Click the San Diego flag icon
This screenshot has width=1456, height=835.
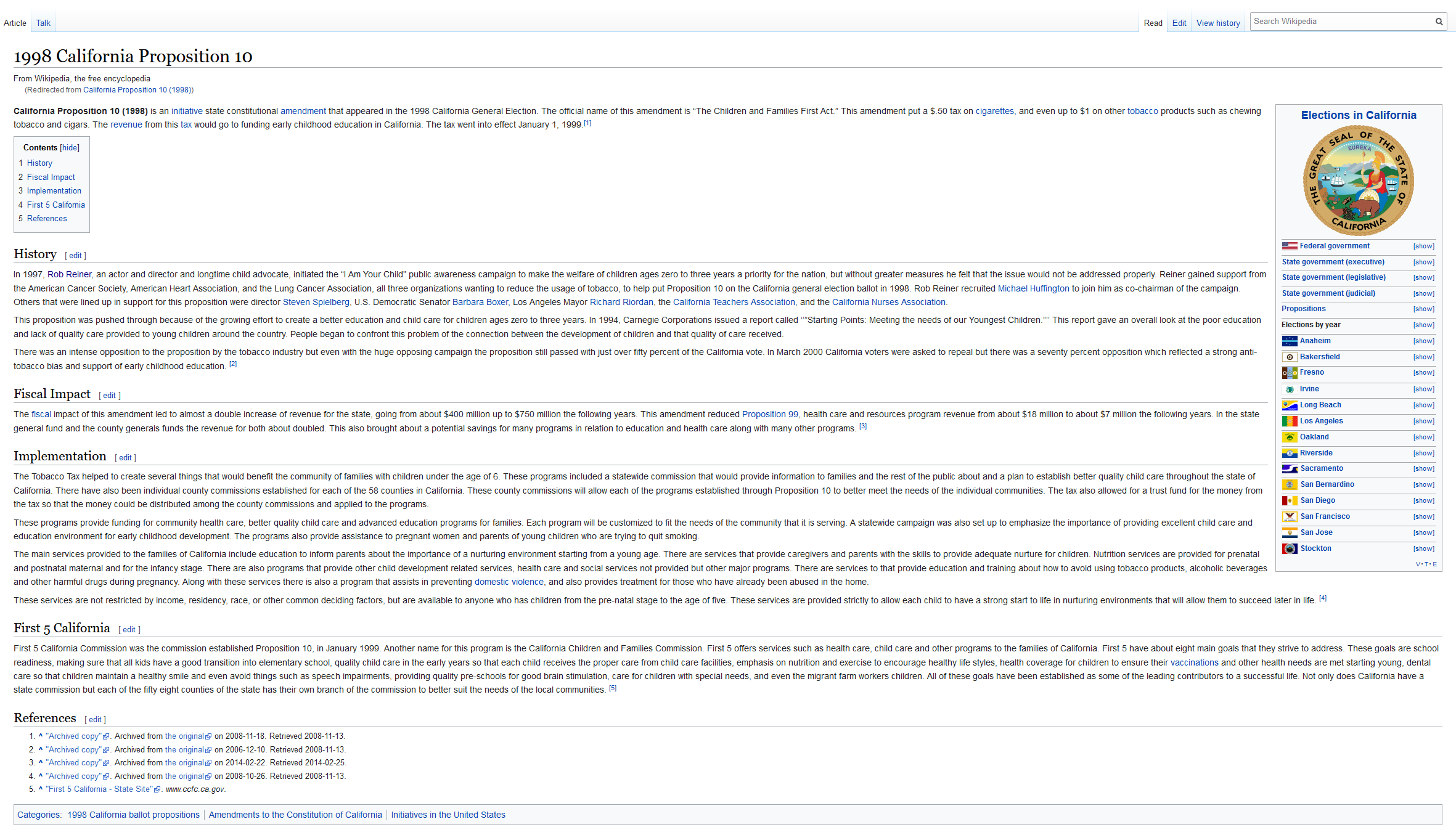click(1290, 500)
